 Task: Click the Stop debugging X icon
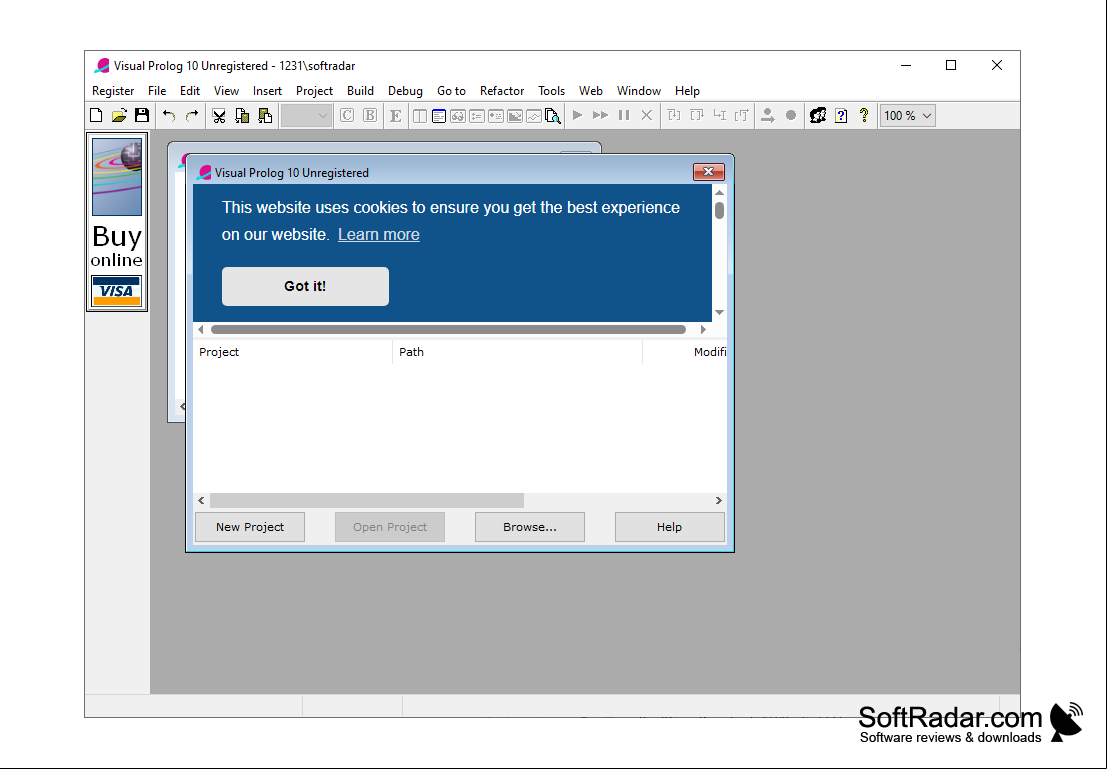(647, 115)
